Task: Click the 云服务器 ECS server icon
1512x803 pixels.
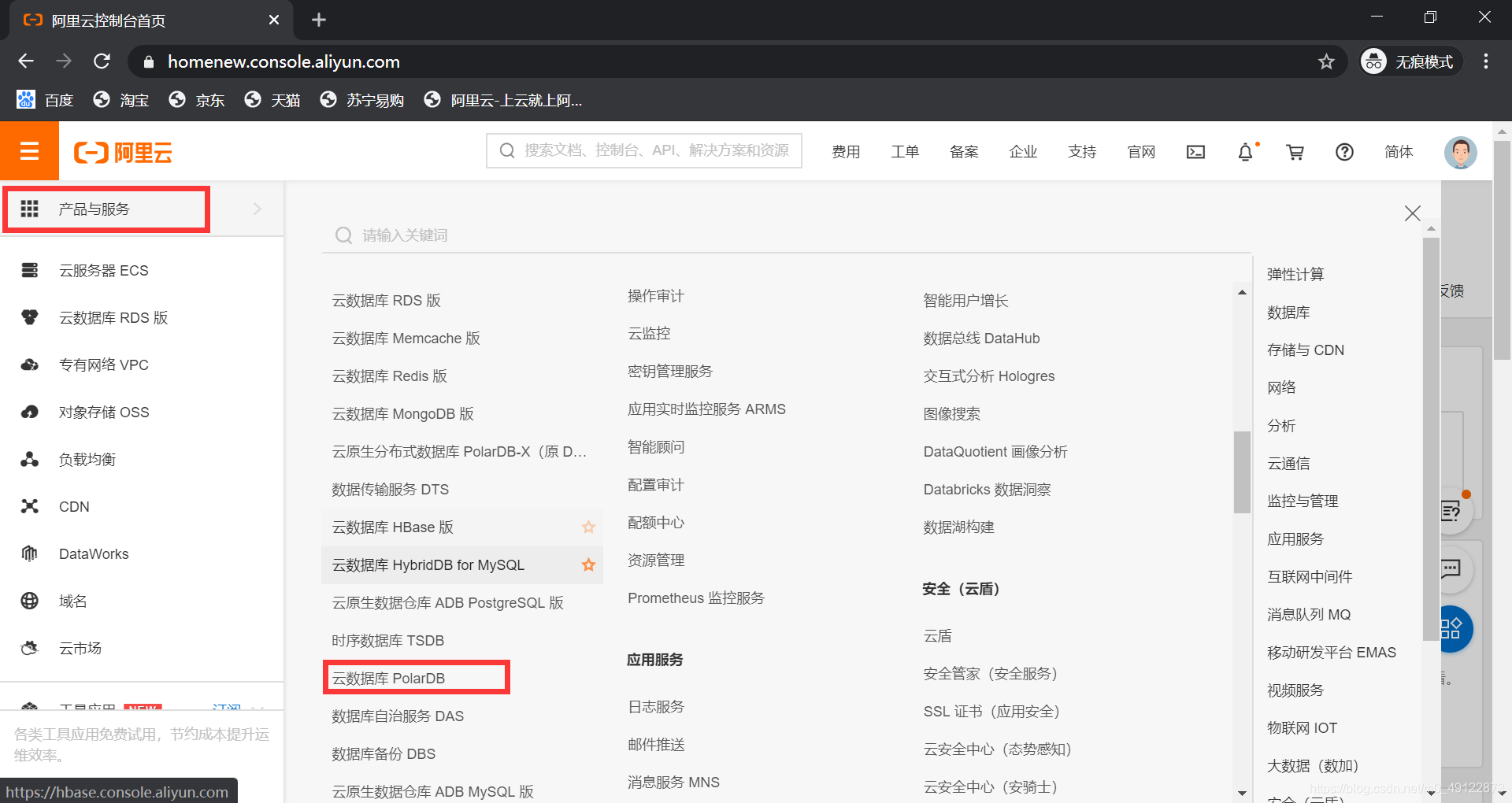Action: pyautogui.click(x=29, y=270)
